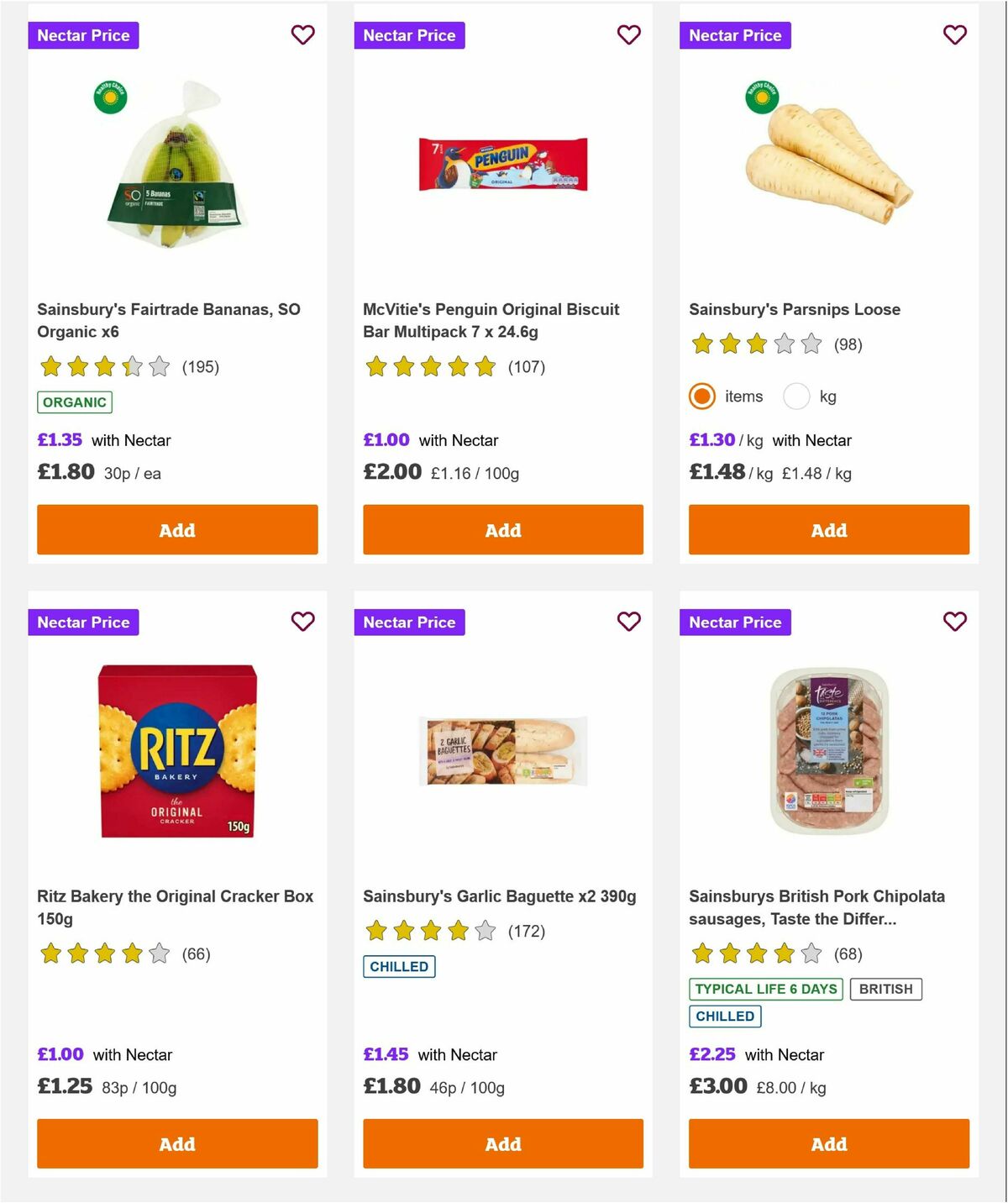
Task: Add Ritz crackers to trolley
Action: tap(176, 1143)
